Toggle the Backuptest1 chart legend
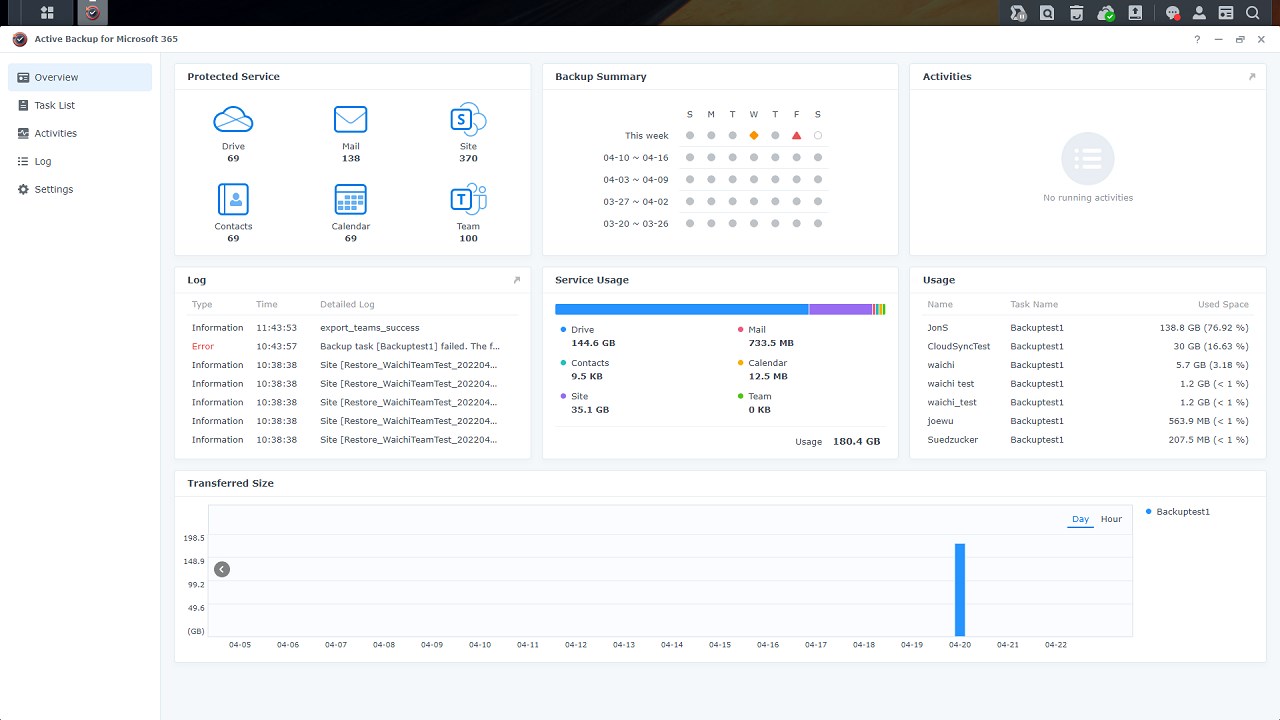The width and height of the screenshot is (1280, 720). point(1178,512)
